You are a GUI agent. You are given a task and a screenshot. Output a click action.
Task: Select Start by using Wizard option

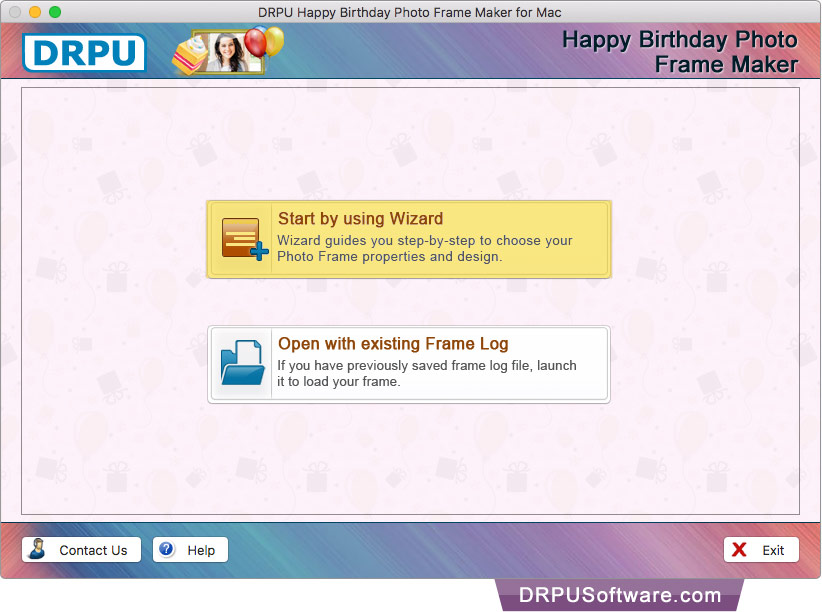pyautogui.click(x=409, y=239)
